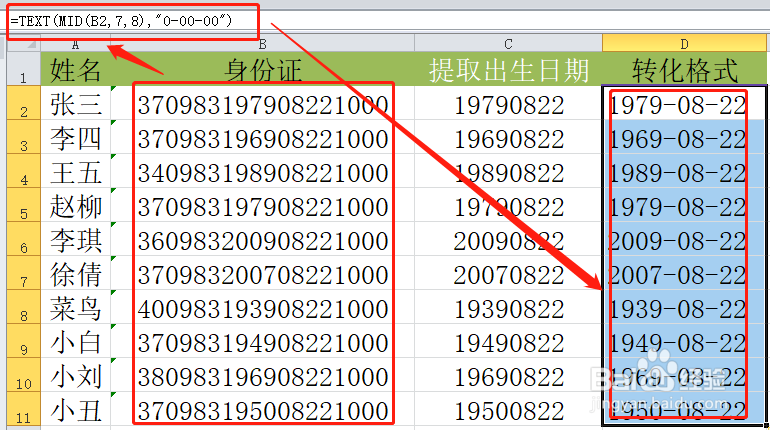Image resolution: width=770 pixels, height=430 pixels.
Task: Select column B header
Action: [x=263, y=44]
